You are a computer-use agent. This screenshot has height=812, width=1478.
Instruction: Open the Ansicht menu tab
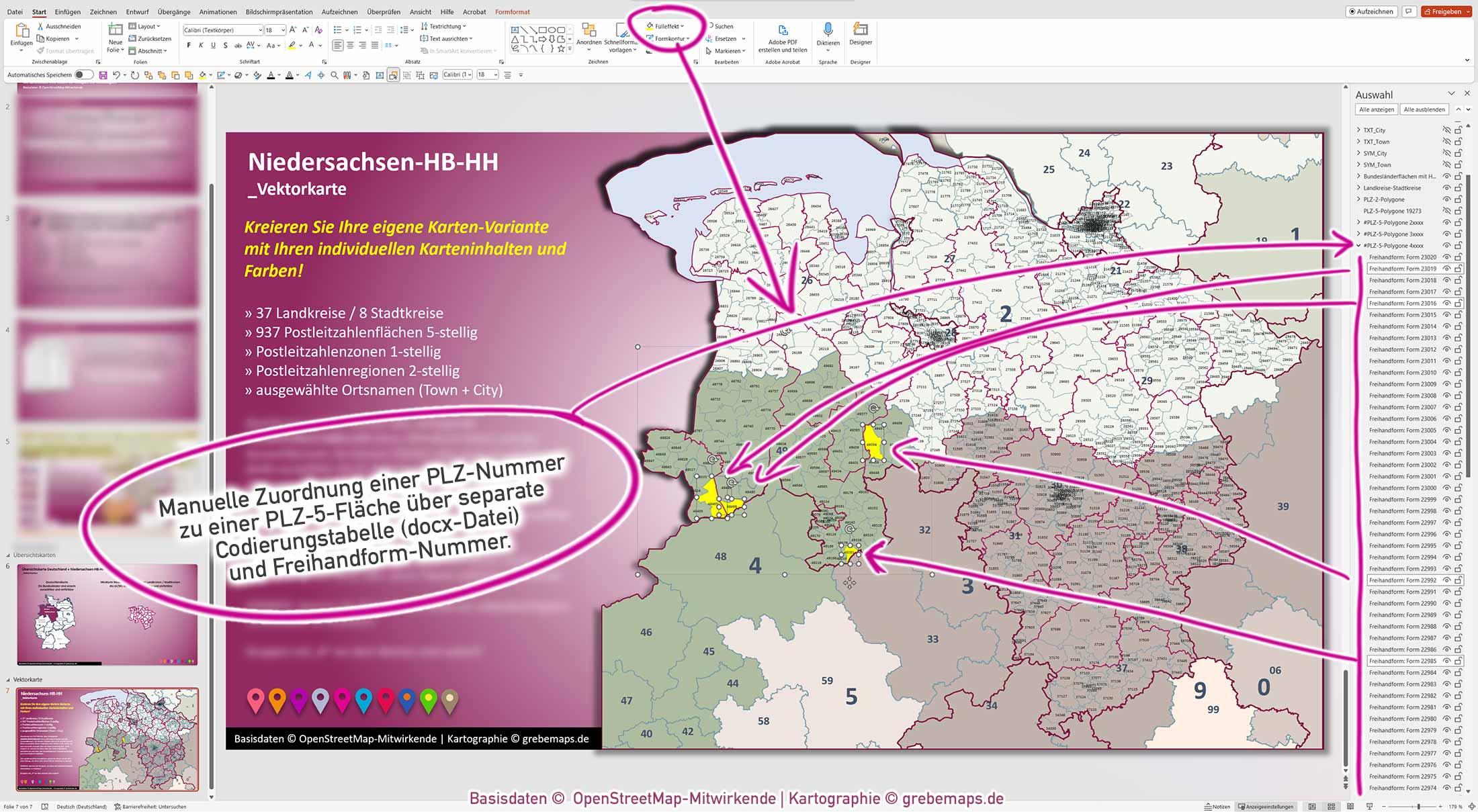pos(420,11)
